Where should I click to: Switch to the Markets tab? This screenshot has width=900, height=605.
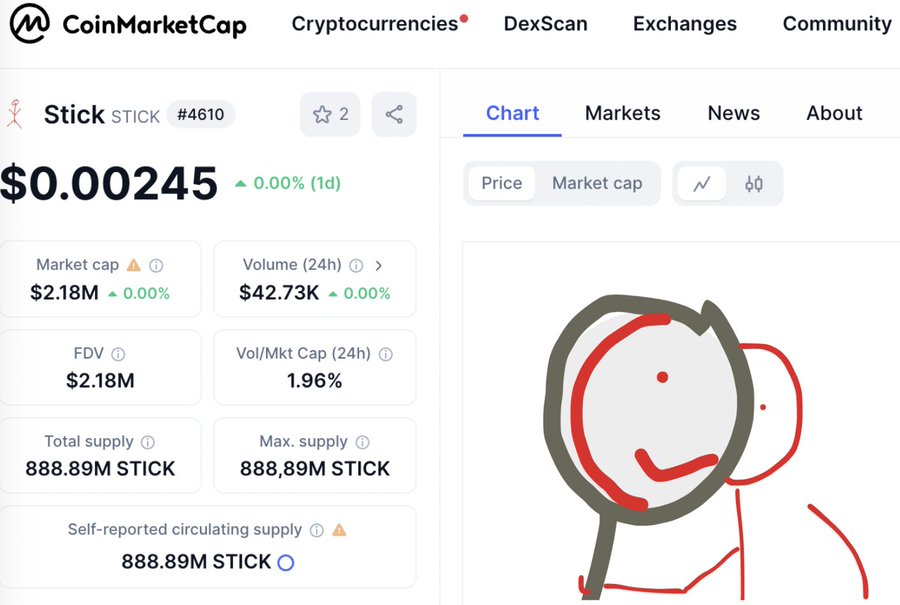(x=623, y=113)
